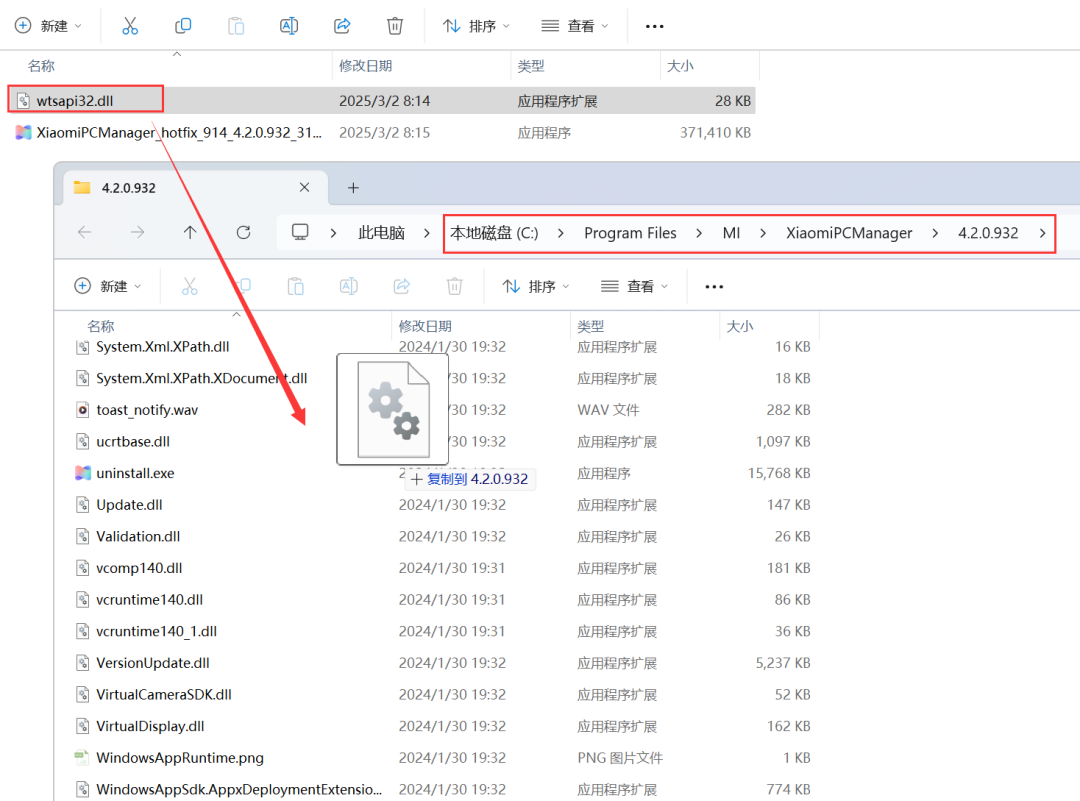The height and width of the screenshot is (801, 1080).
Task: Open the 查看 dropdown in the front window
Action: tap(635, 286)
